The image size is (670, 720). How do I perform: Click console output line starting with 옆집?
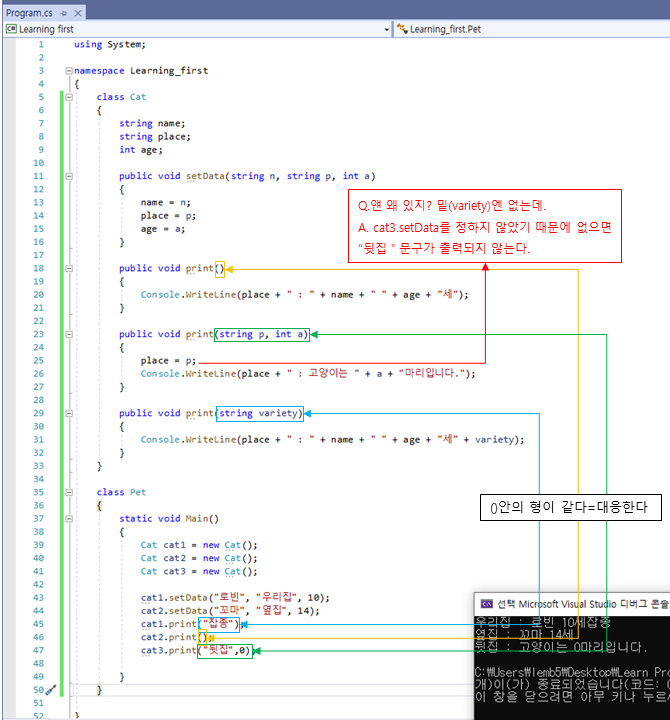pos(524,635)
